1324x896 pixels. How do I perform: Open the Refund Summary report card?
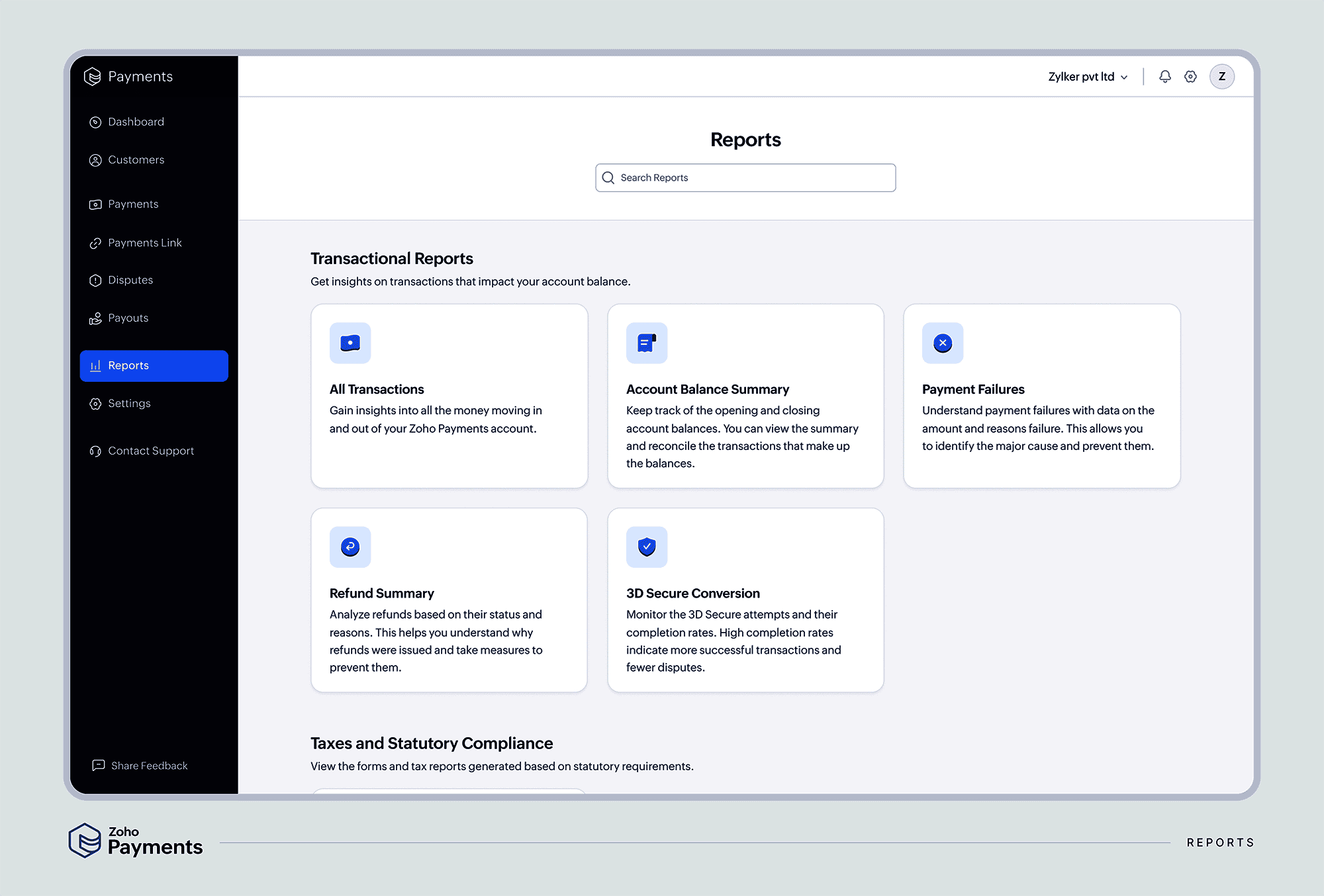pyautogui.click(x=449, y=600)
